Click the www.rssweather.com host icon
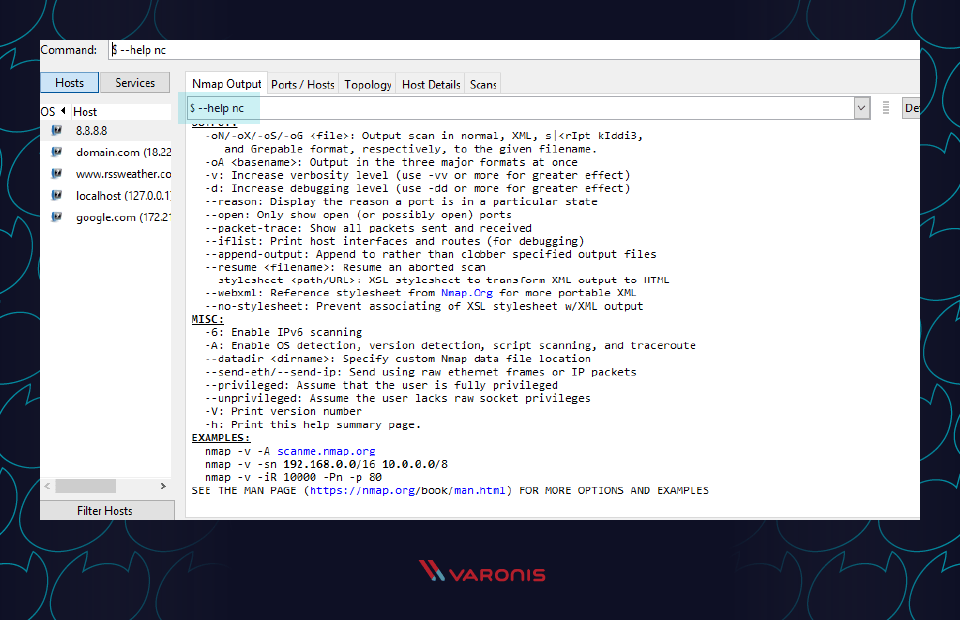The image size is (960, 620). [x=56, y=174]
